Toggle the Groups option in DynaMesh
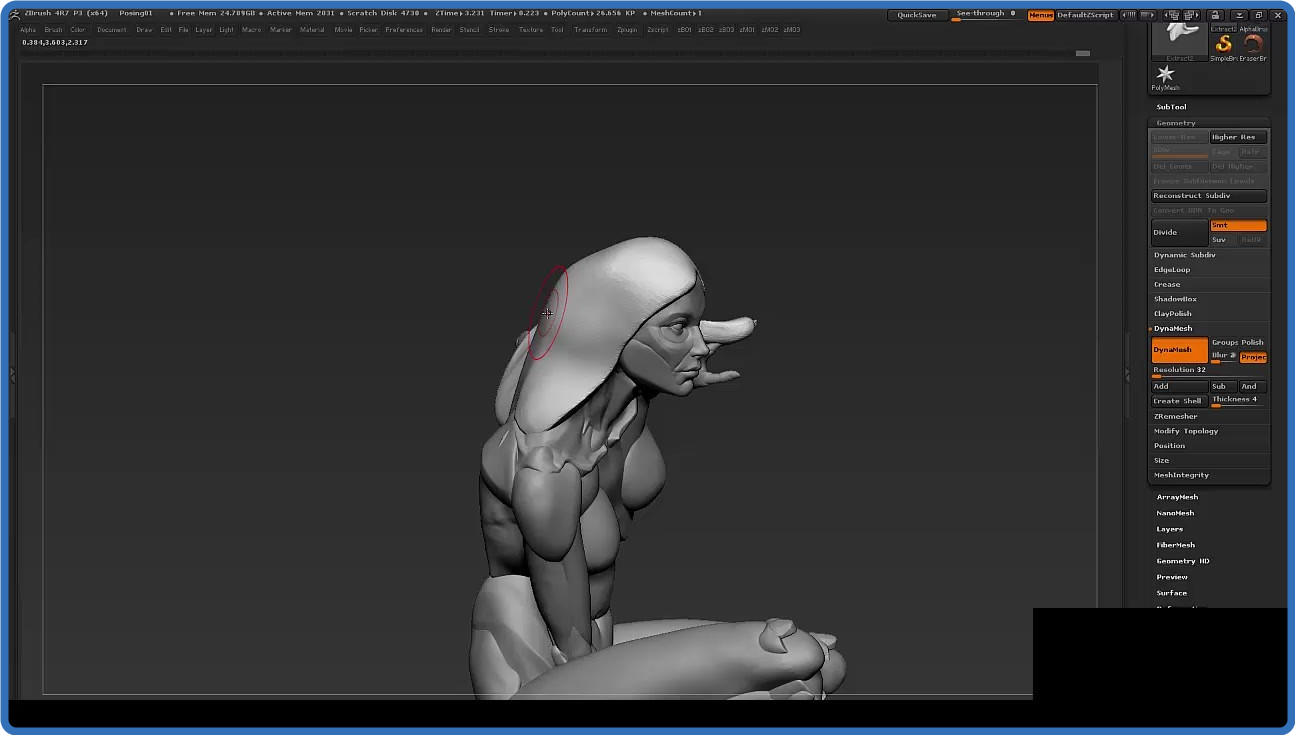1295x735 pixels. click(x=1225, y=343)
